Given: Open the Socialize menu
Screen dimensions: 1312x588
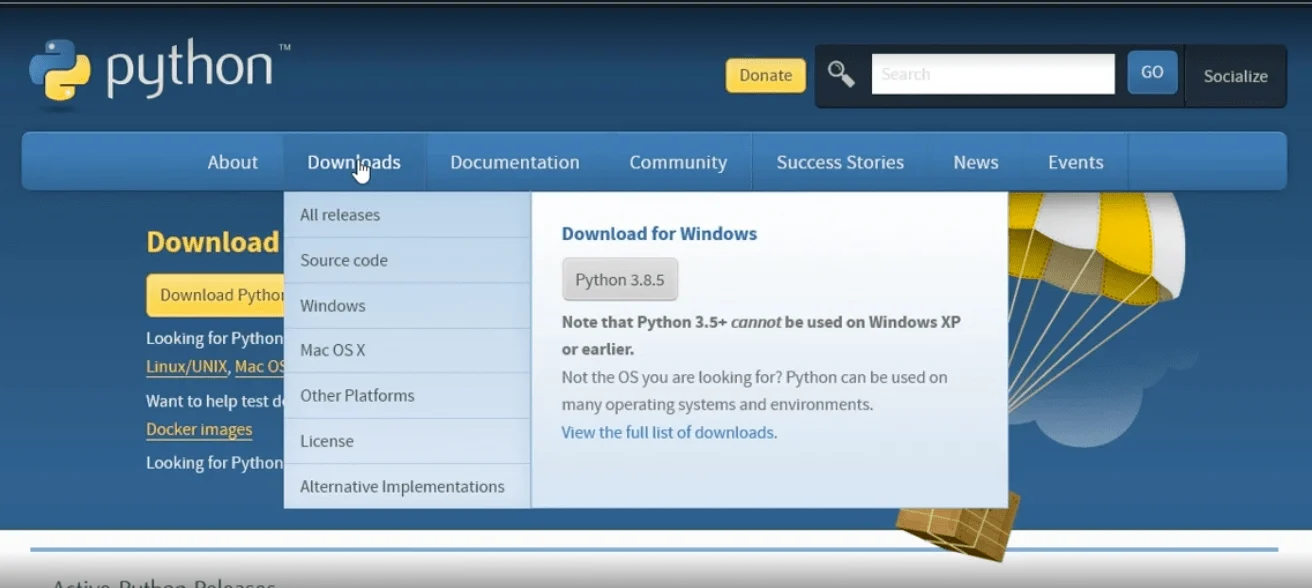Looking at the screenshot, I should 1235,76.
